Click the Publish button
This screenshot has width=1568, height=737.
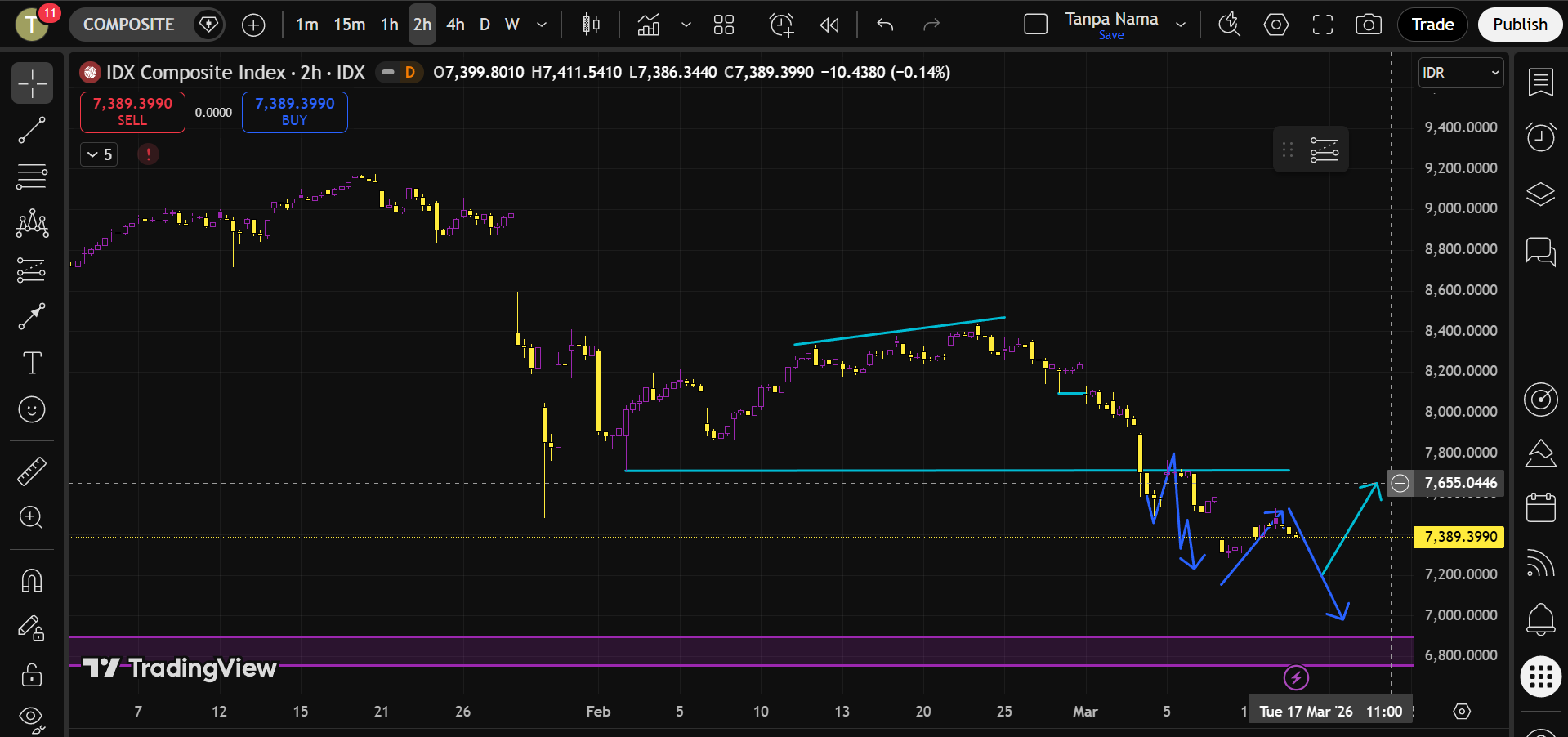point(1520,25)
